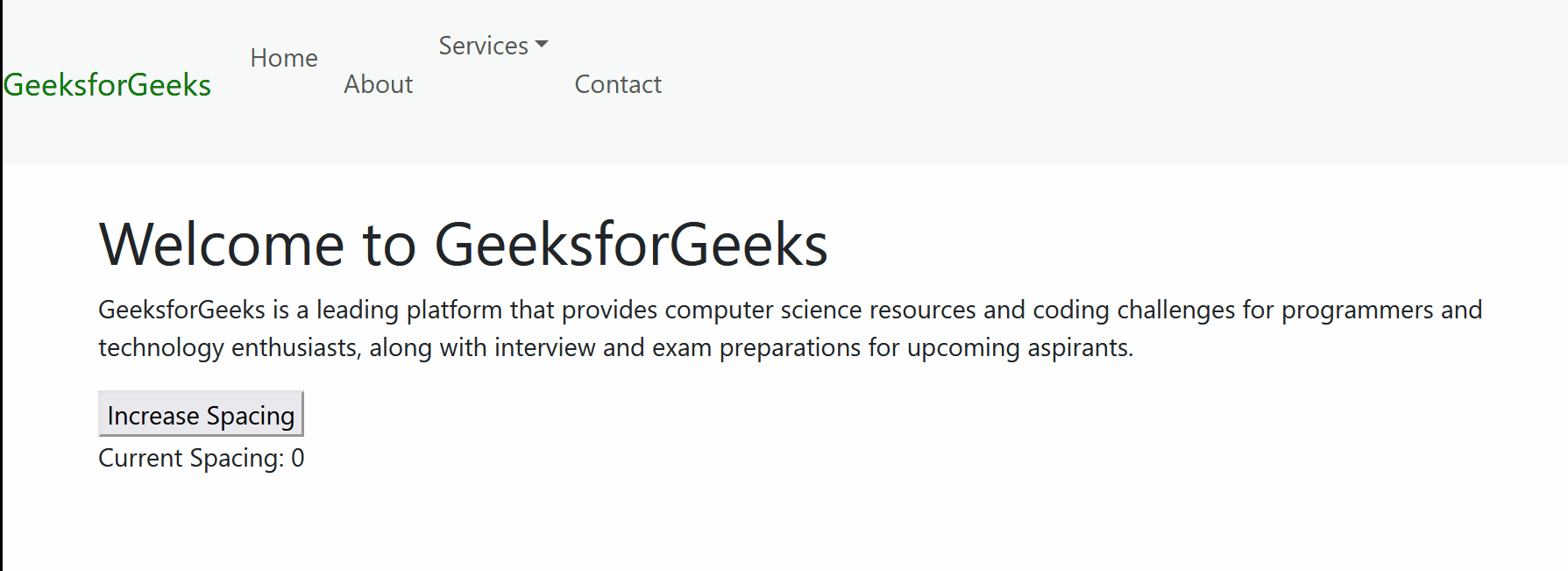The width and height of the screenshot is (1568, 571).
Task: Go to the Home nav item
Action: click(x=284, y=58)
